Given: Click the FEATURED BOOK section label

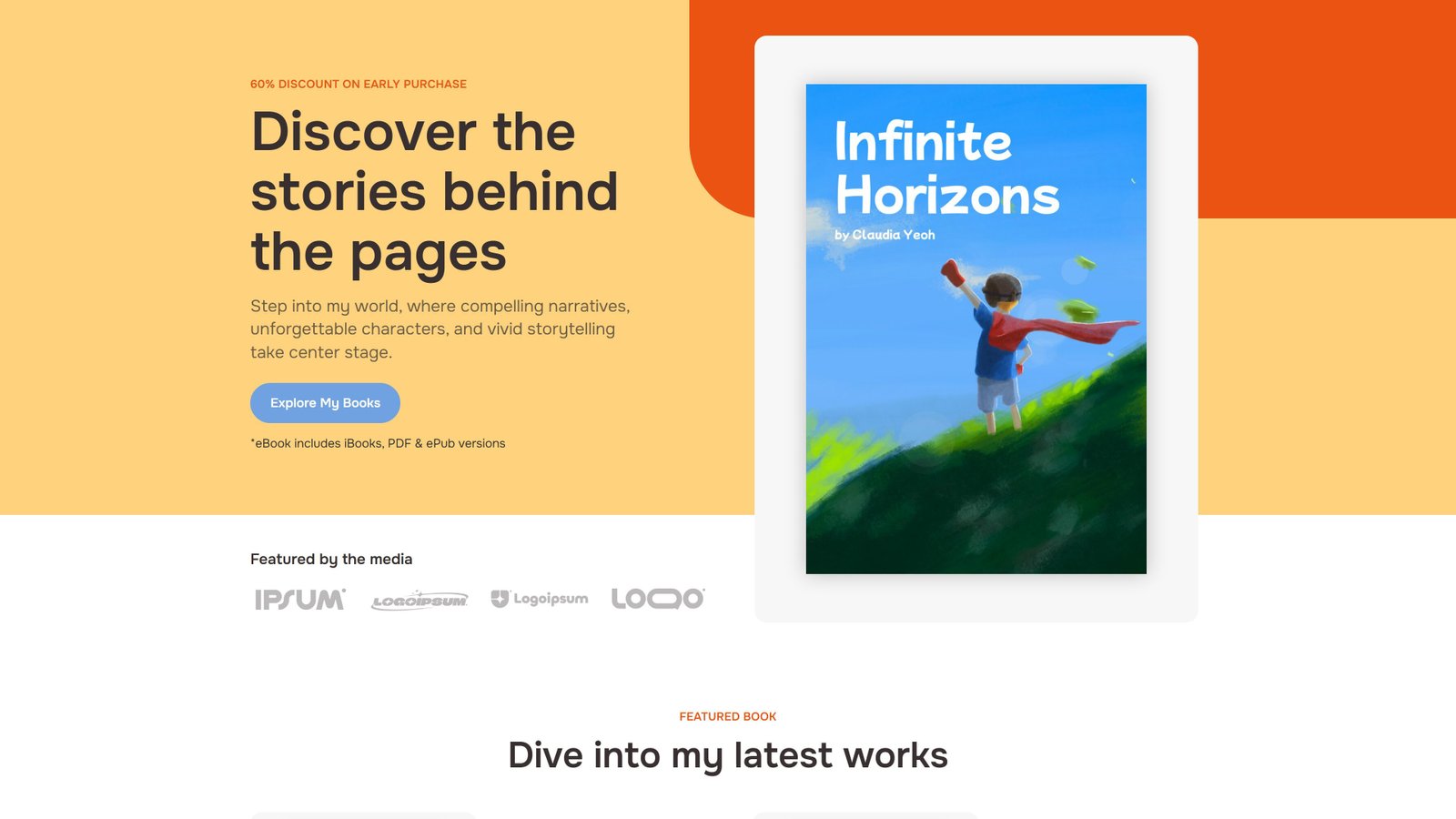Looking at the screenshot, I should coord(728,716).
